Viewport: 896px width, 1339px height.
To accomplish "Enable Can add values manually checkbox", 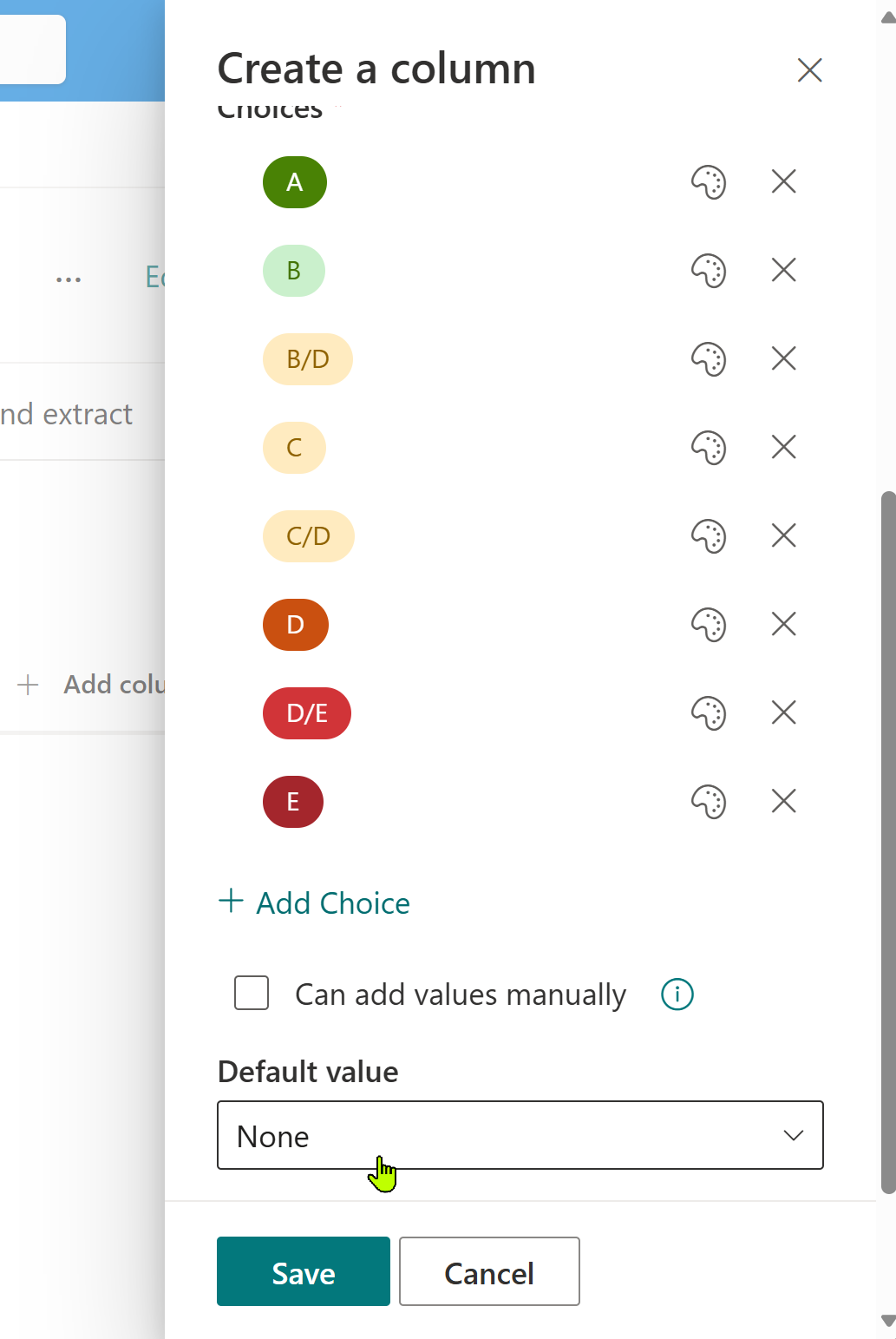I will [x=252, y=993].
